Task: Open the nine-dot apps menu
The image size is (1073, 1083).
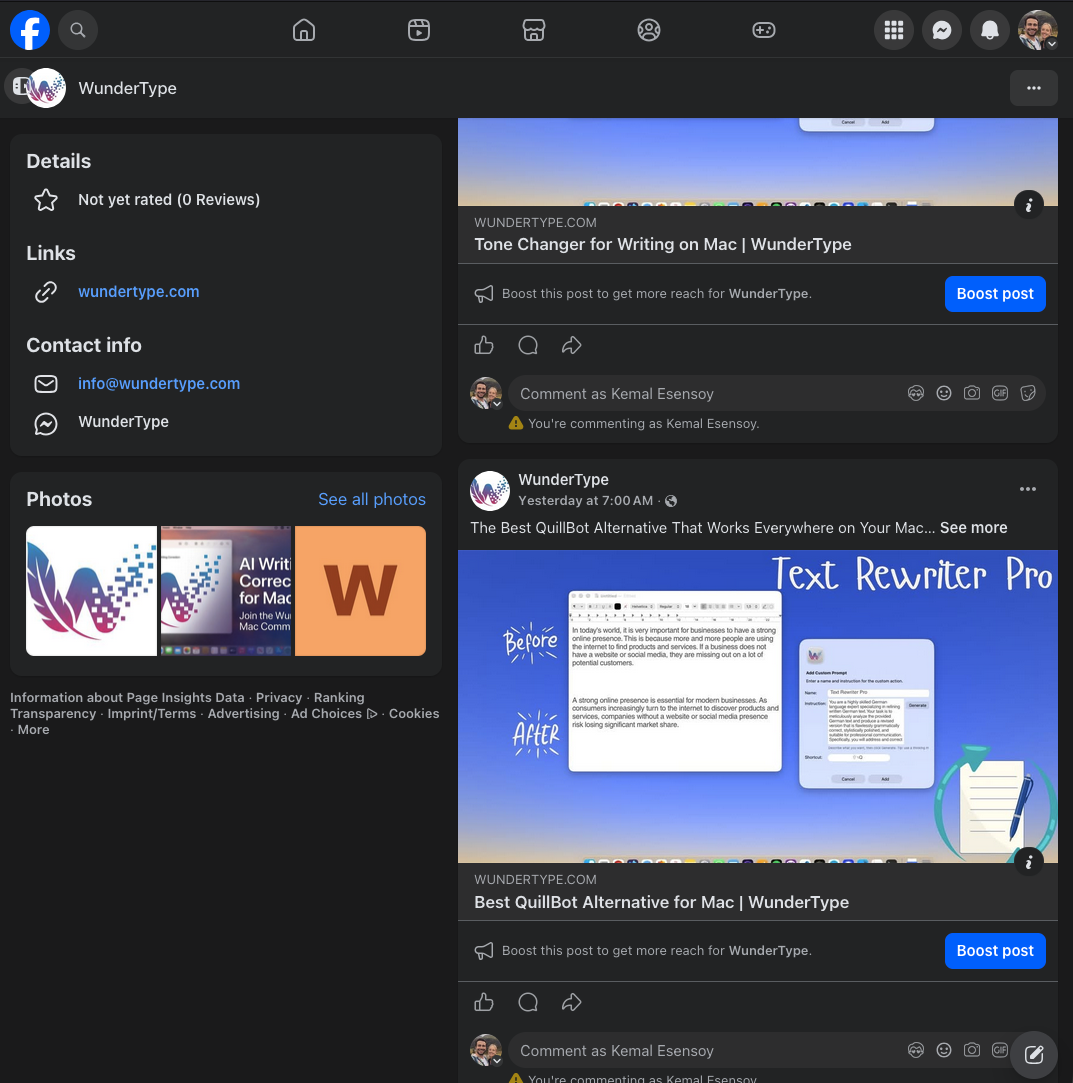Action: (x=893, y=30)
